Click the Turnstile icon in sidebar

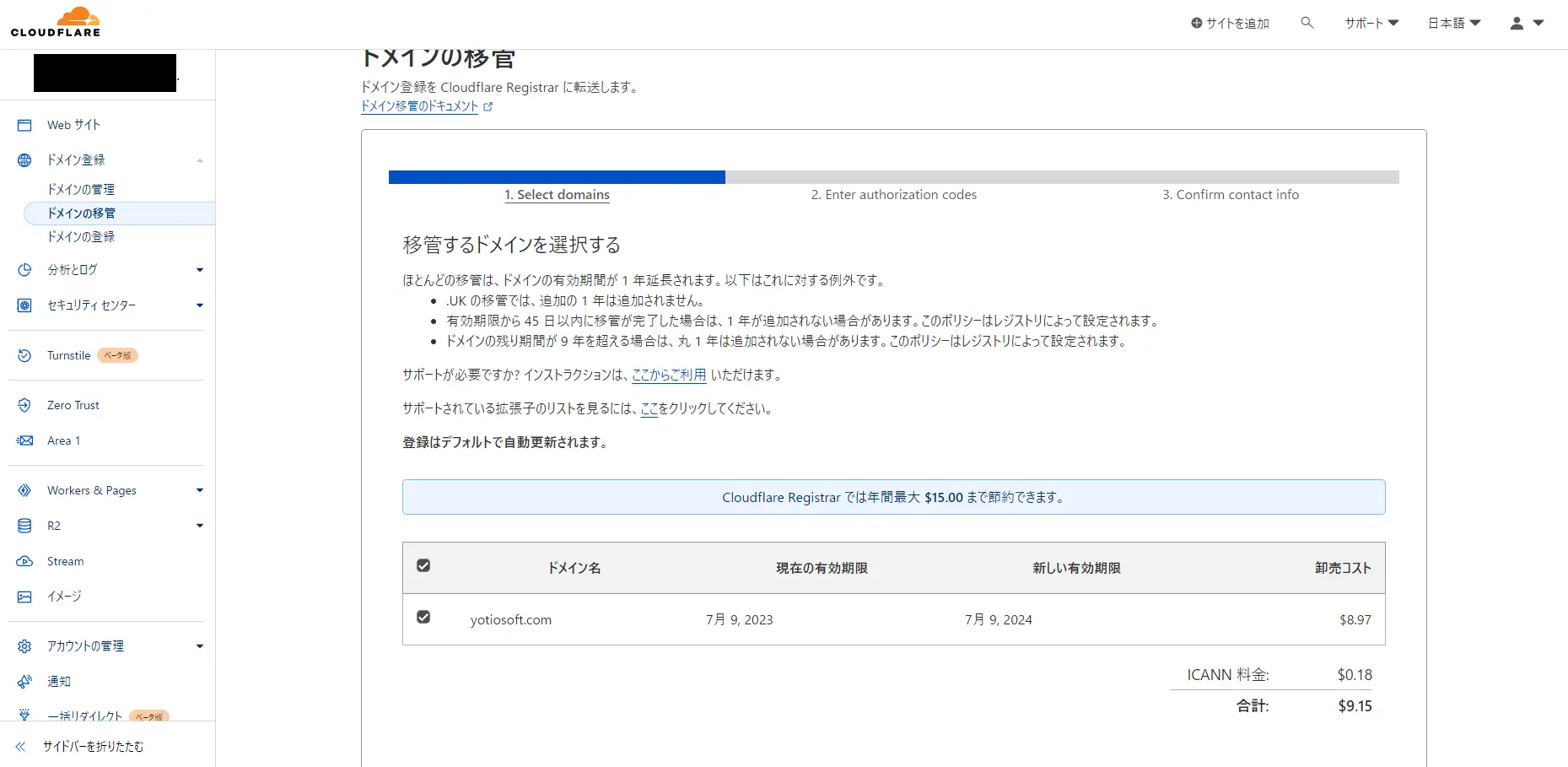pos(24,356)
